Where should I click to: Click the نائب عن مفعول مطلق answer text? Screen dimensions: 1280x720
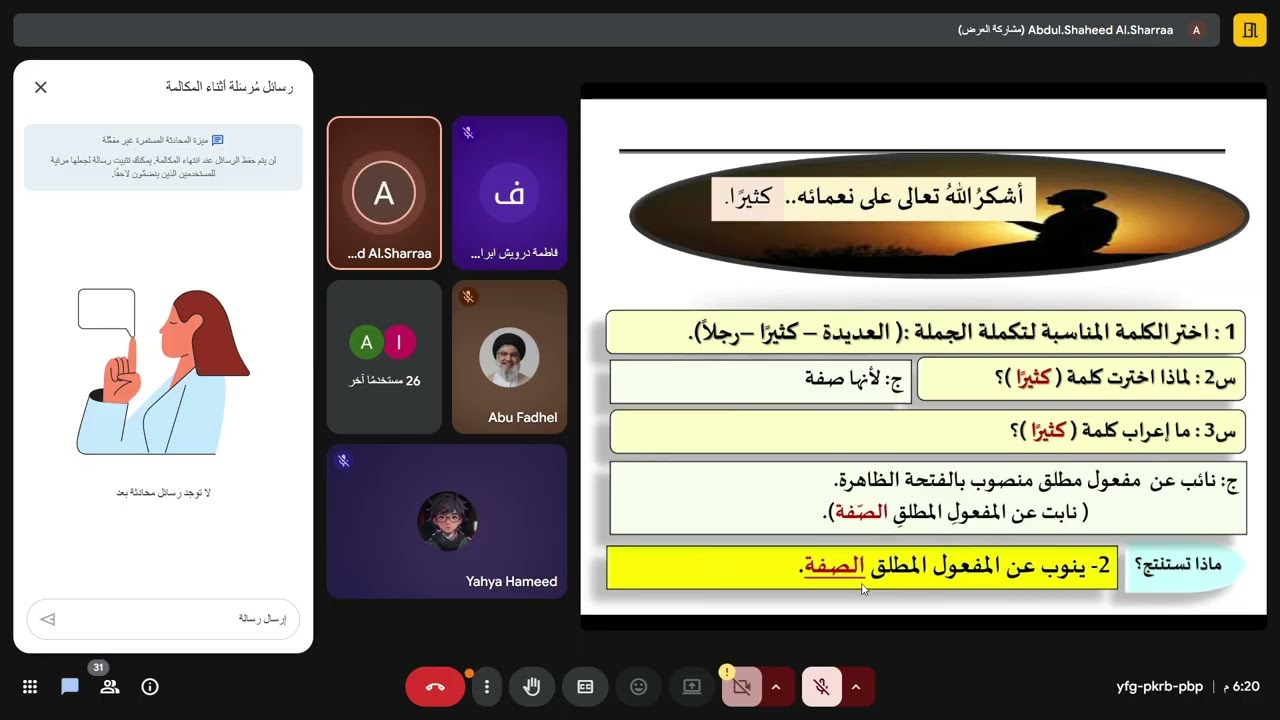coord(1035,482)
